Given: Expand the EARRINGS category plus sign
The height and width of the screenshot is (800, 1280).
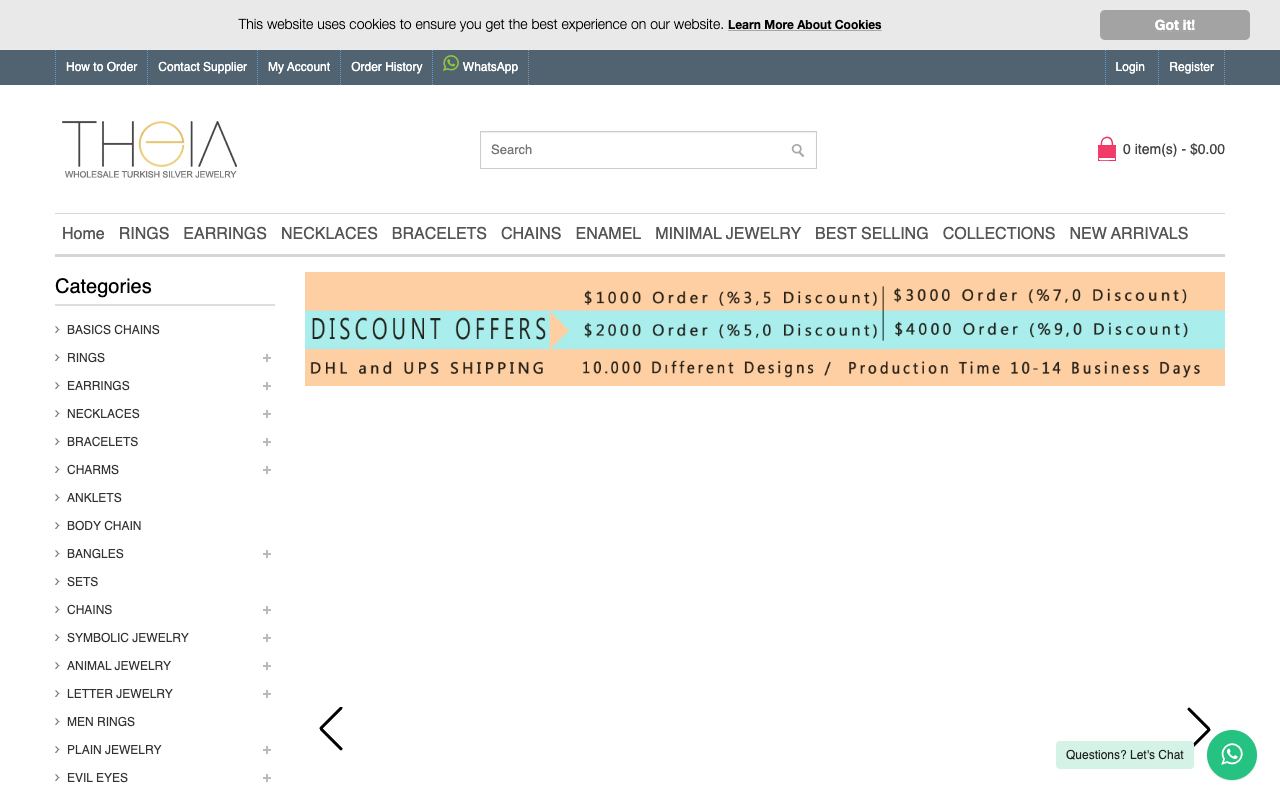Looking at the screenshot, I should point(267,386).
